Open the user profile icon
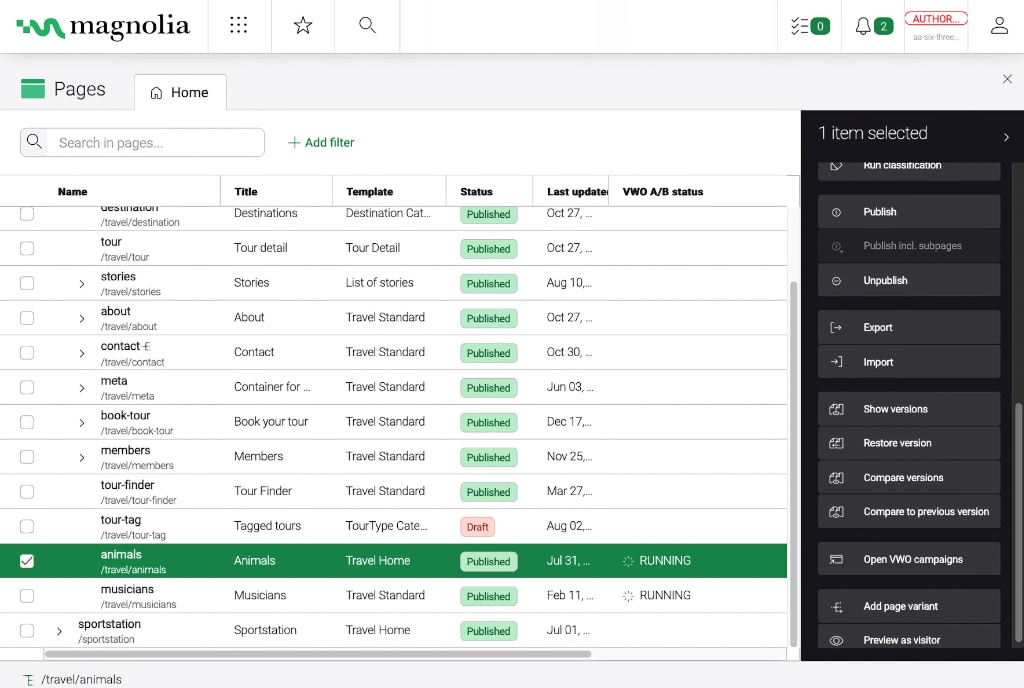The image size is (1024, 688). click(999, 26)
